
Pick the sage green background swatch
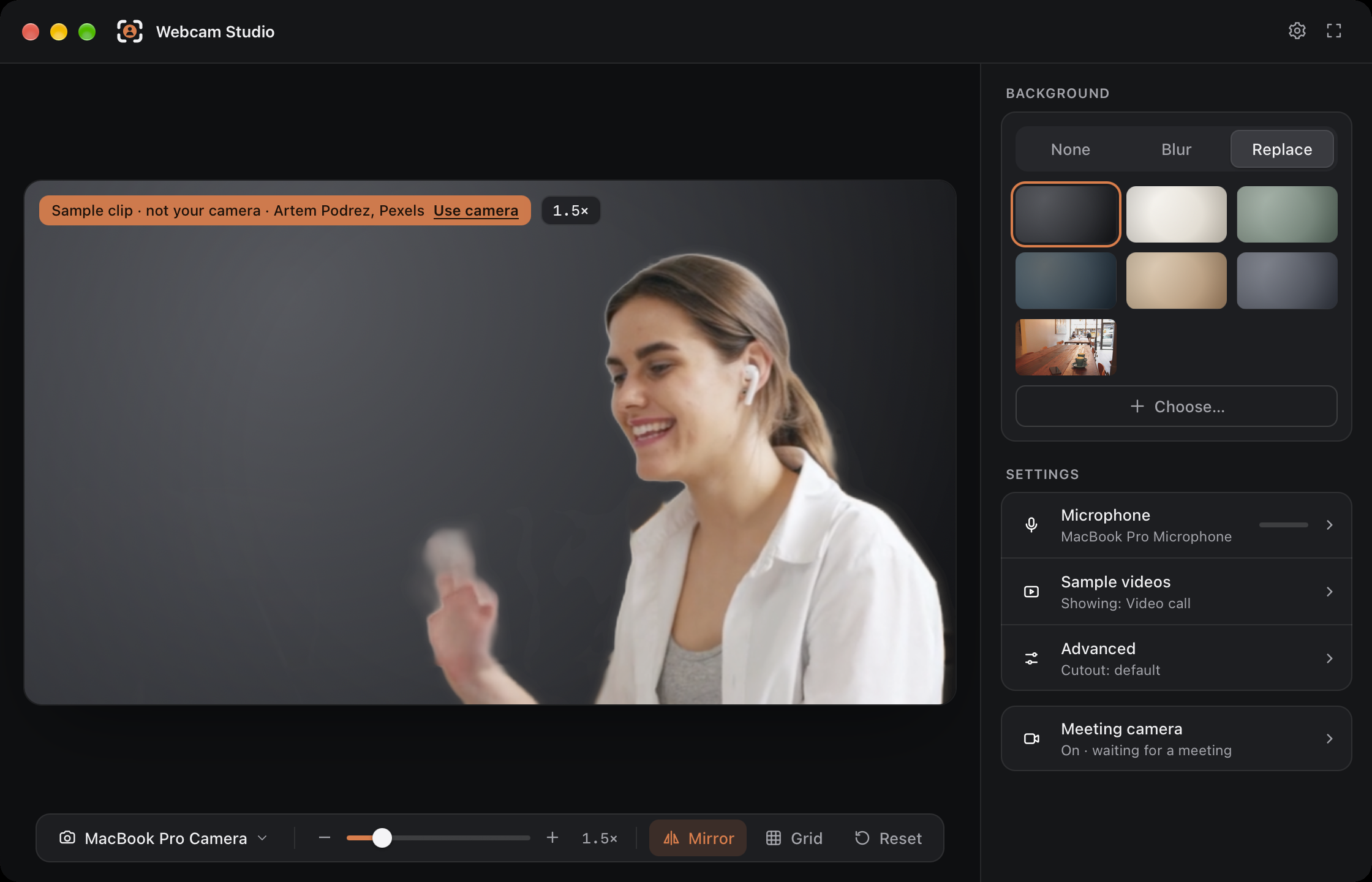point(1287,214)
